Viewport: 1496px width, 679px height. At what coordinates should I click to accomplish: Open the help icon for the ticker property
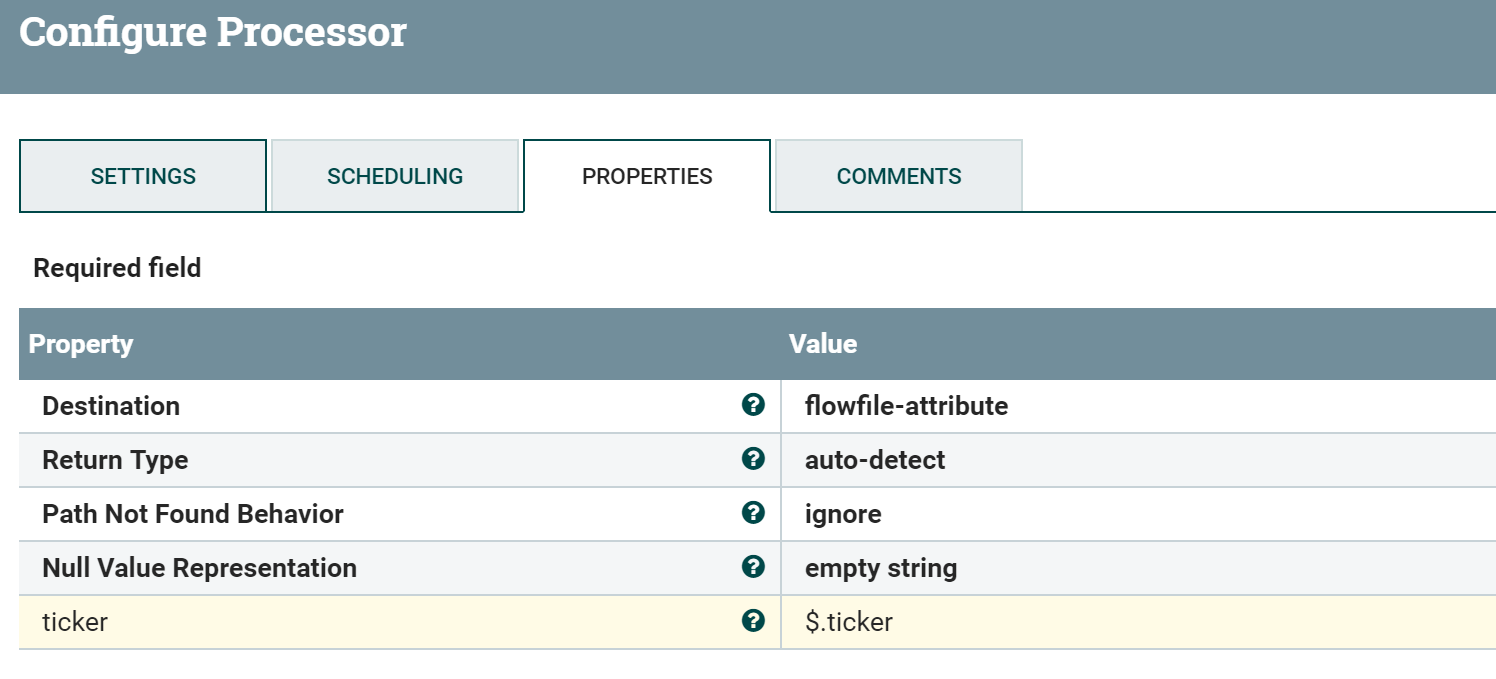[x=752, y=621]
